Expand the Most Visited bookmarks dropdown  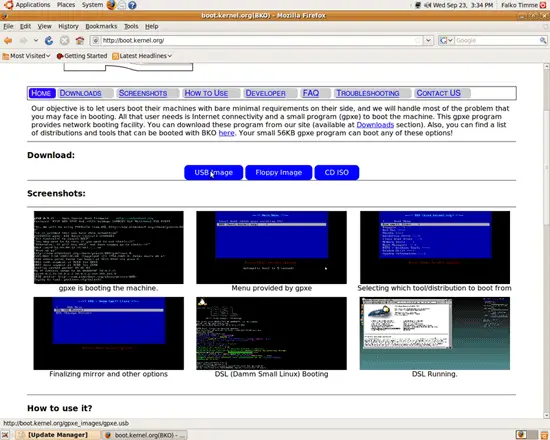27,56
